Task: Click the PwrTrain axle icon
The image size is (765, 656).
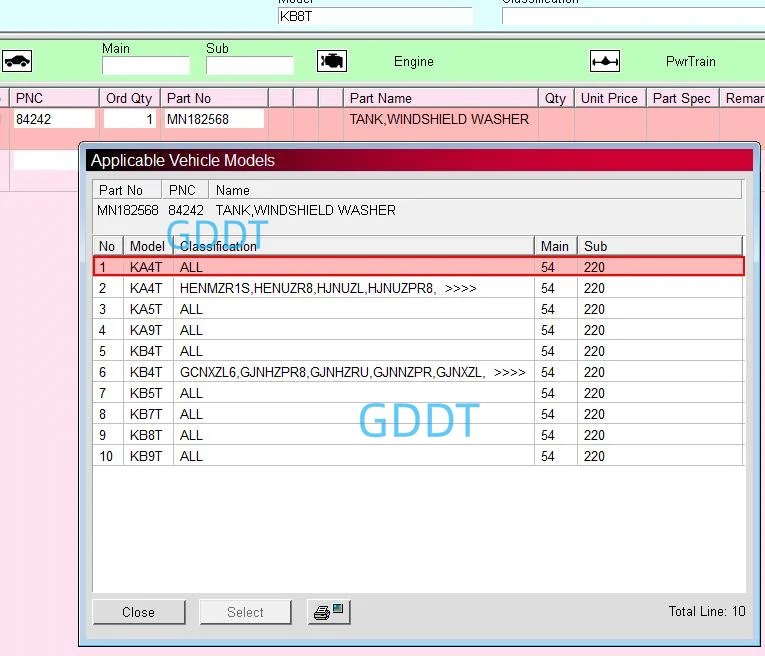Action: pyautogui.click(x=604, y=61)
